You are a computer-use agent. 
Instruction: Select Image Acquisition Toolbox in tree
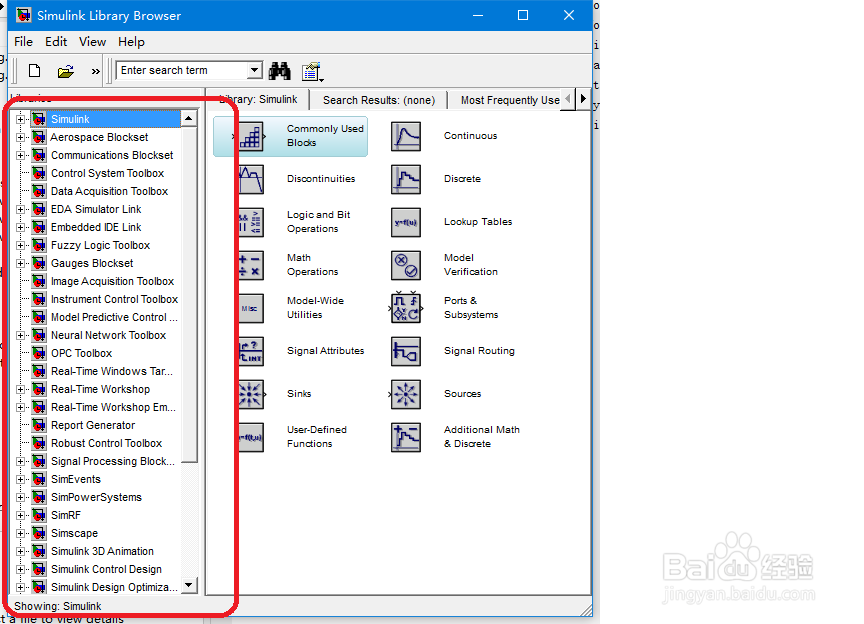click(112, 281)
